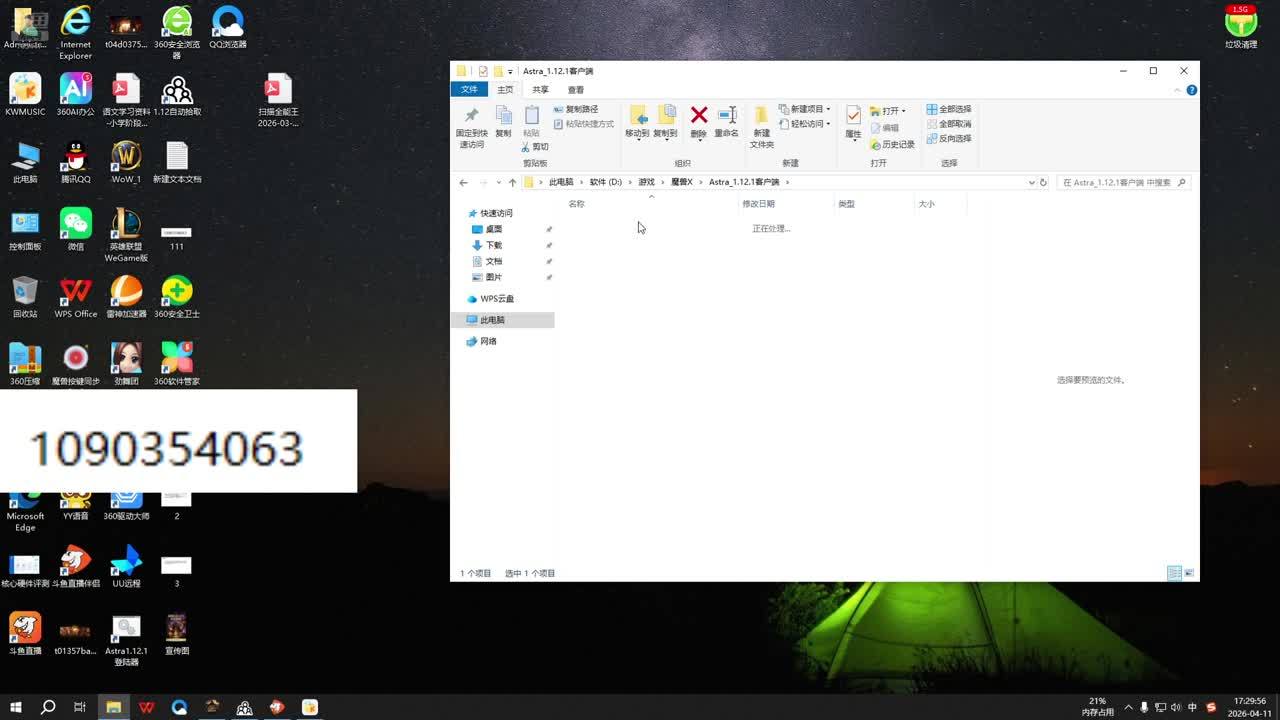Open the New Item (新建项目) dropdown

click(x=810, y=109)
